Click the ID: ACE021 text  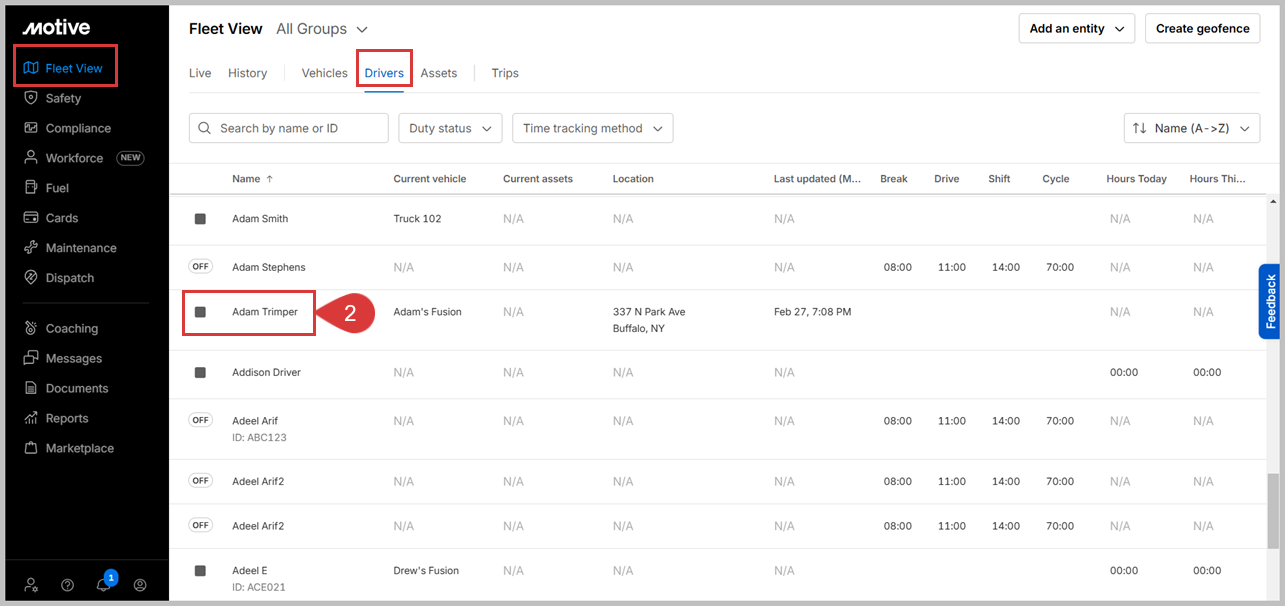pyautogui.click(x=259, y=587)
